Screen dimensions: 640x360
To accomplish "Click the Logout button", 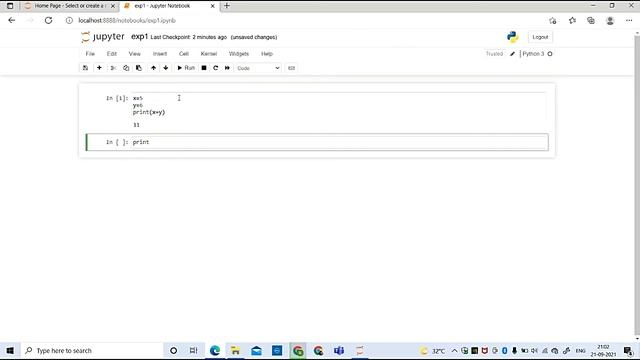I will (x=540, y=37).
